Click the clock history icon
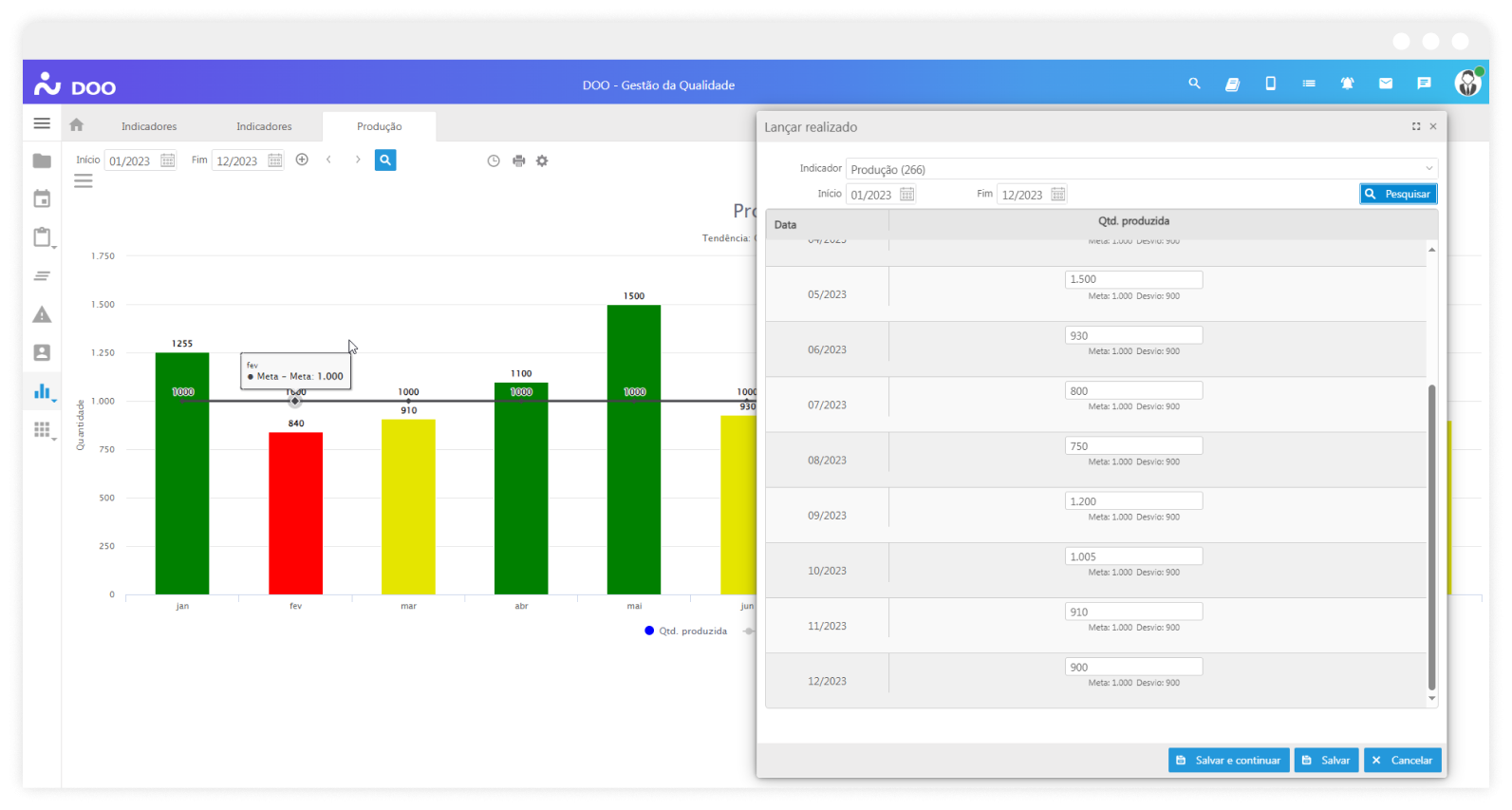The width and height of the screenshot is (1512, 810). point(494,161)
